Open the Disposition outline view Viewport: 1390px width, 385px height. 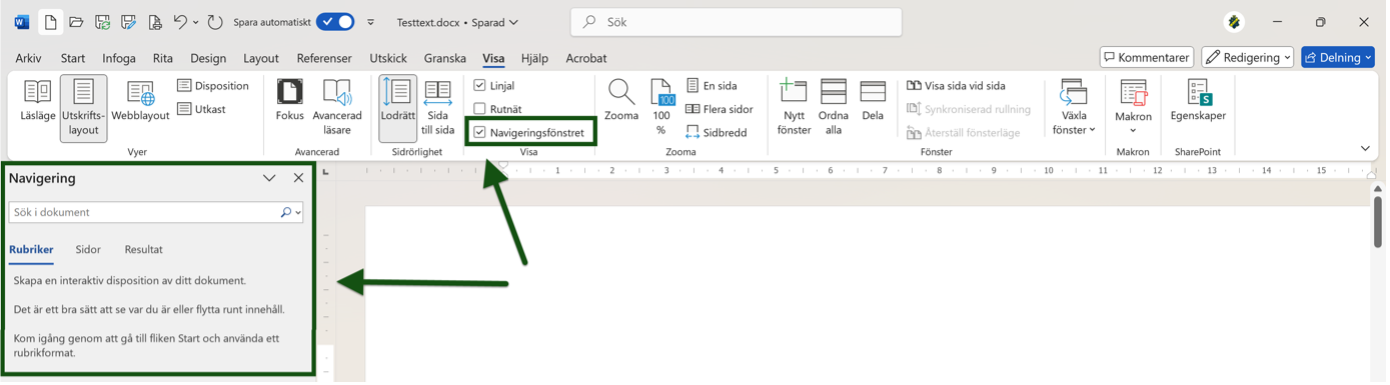coord(213,86)
